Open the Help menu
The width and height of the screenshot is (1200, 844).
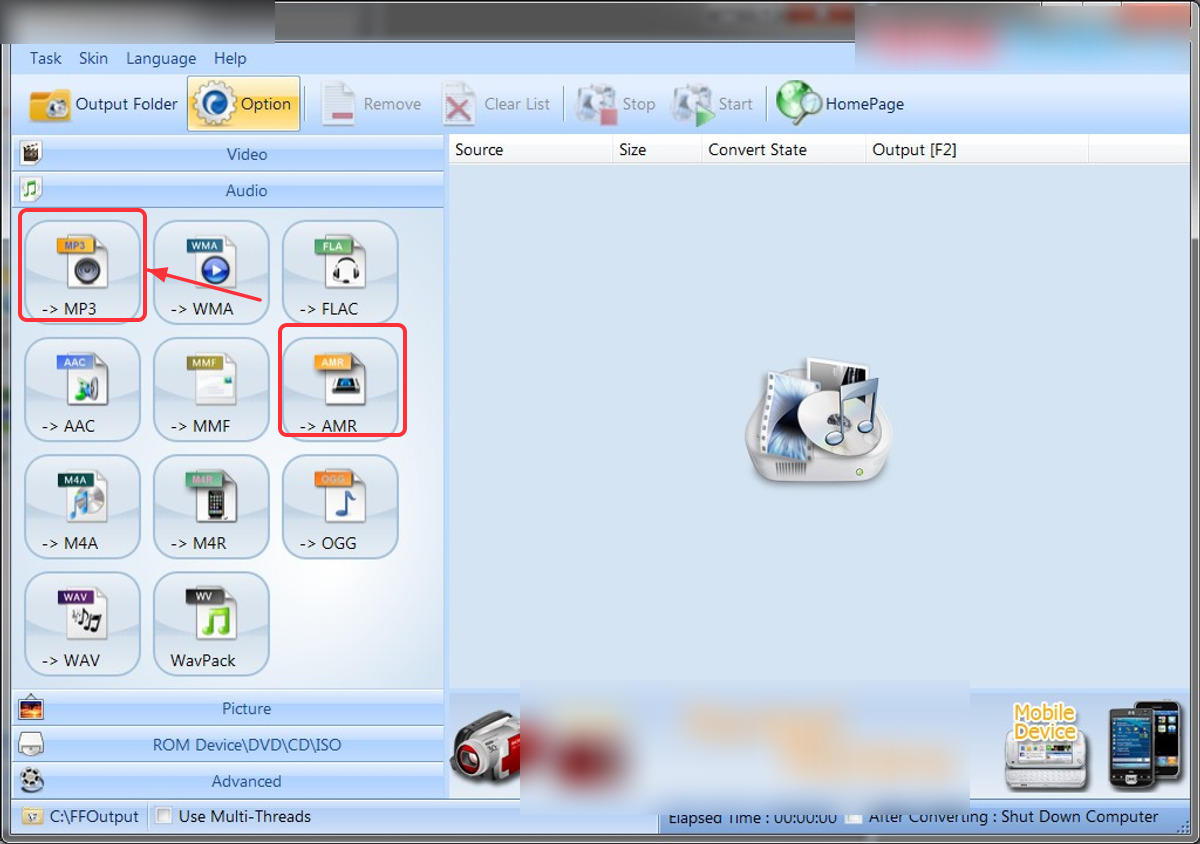(230, 58)
